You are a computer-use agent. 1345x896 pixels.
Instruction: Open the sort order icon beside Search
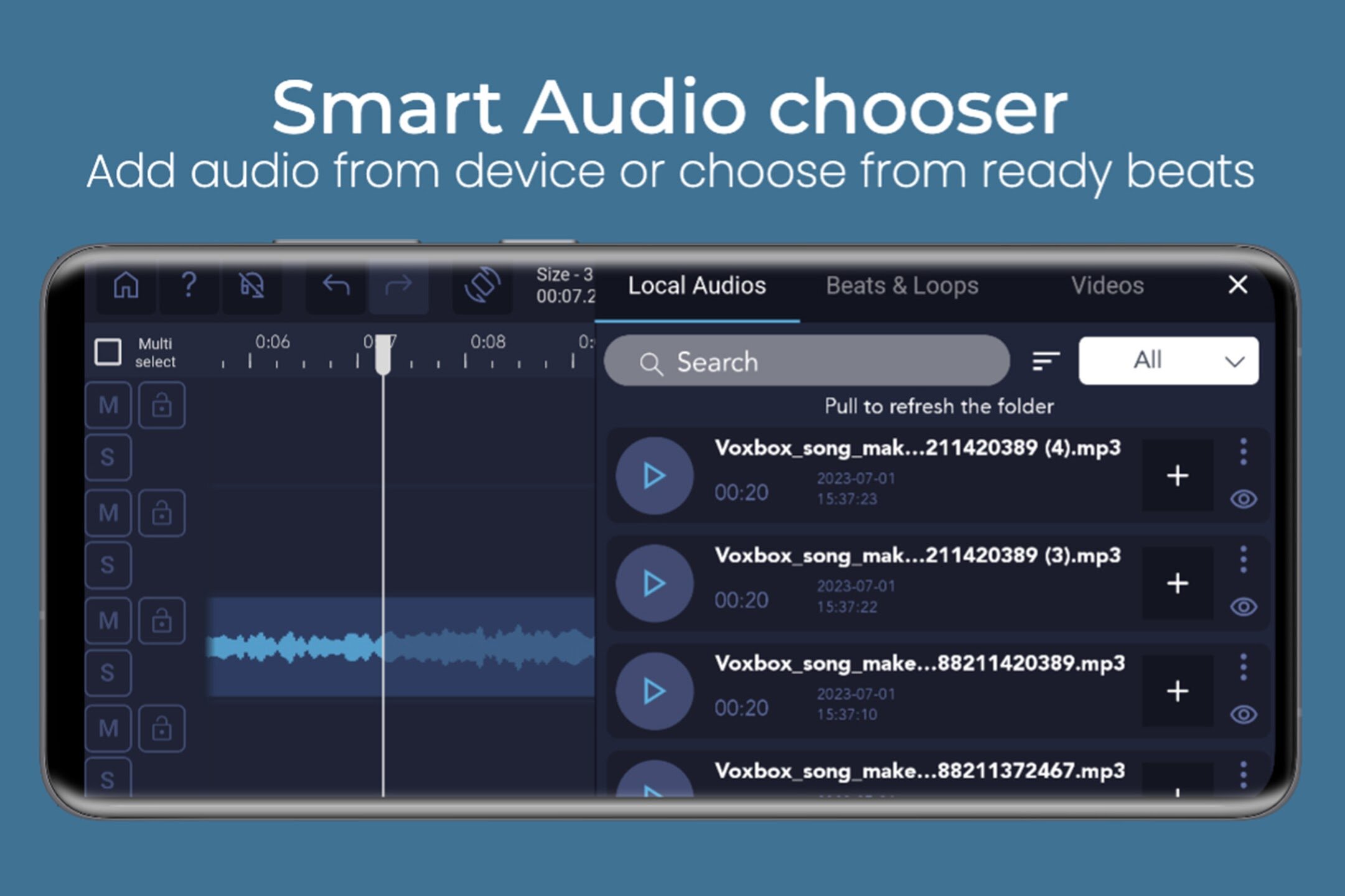click(1046, 361)
